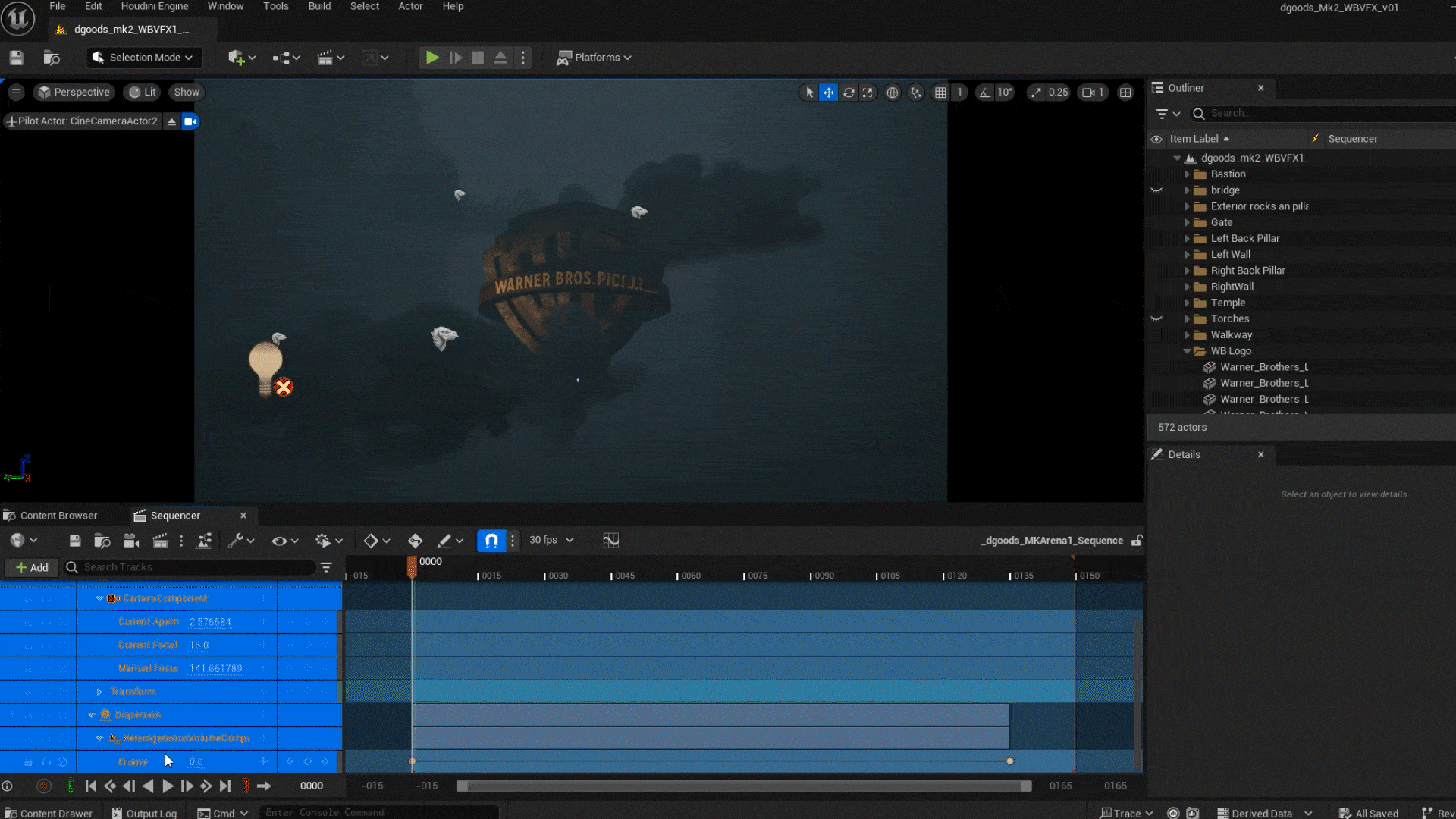
Task: Collapse the CameraComponent track
Action: click(x=99, y=598)
